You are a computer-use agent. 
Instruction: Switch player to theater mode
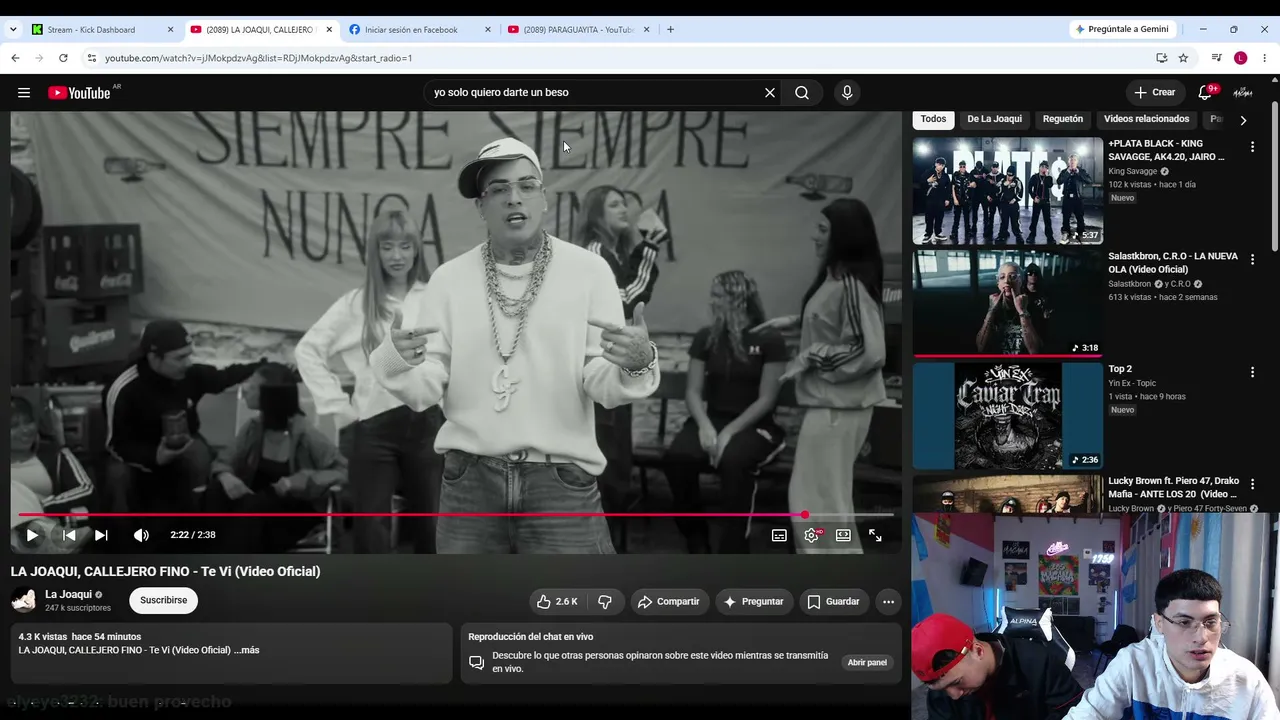pyautogui.click(x=843, y=535)
